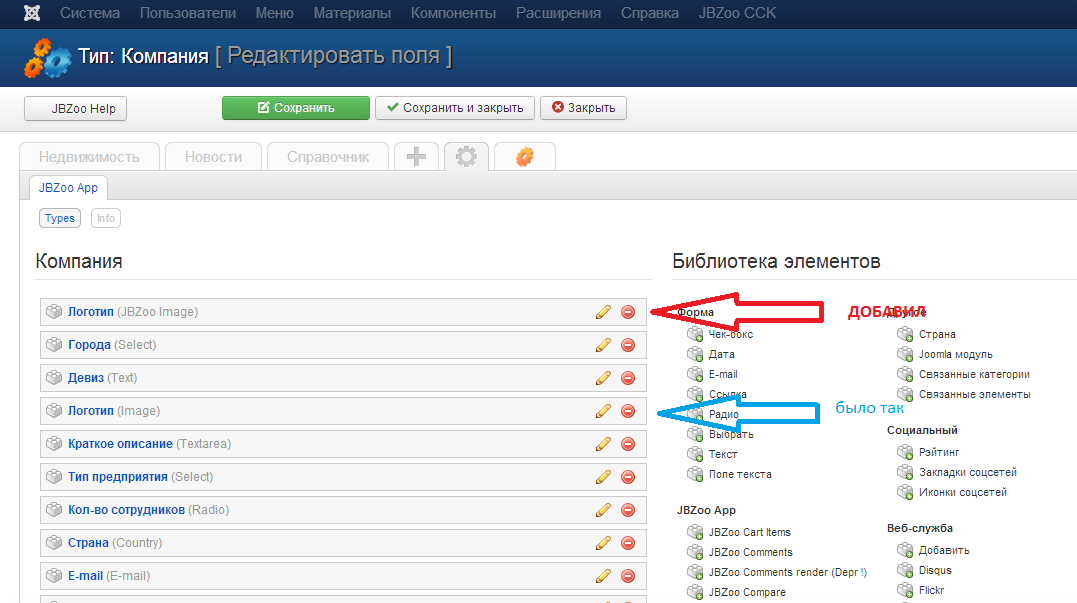
Task: Remove the Страна (Country) field
Action: (x=628, y=543)
